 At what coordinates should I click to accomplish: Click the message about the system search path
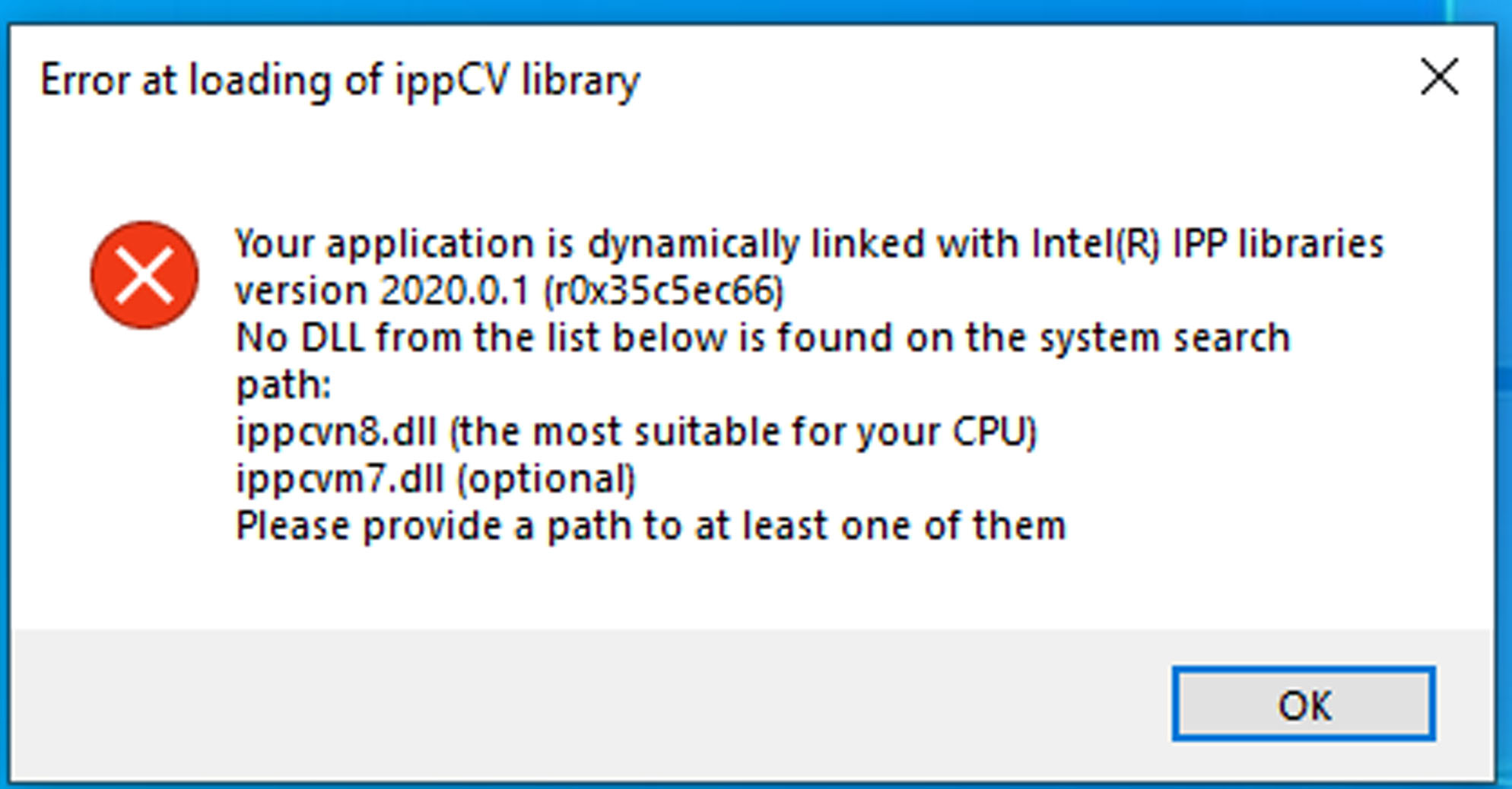761,337
